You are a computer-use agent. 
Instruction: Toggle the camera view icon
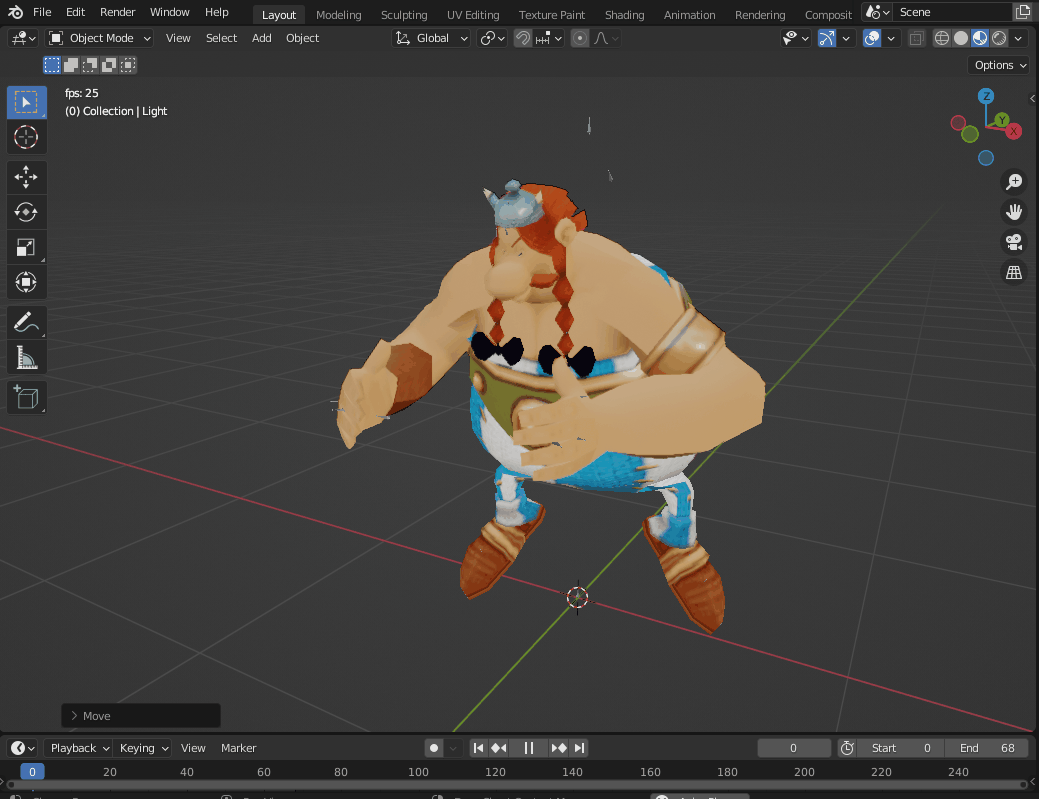coord(1014,242)
